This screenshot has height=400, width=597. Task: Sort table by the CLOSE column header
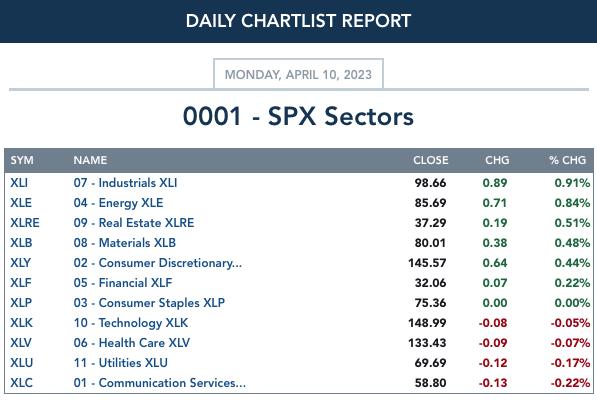(x=431, y=160)
